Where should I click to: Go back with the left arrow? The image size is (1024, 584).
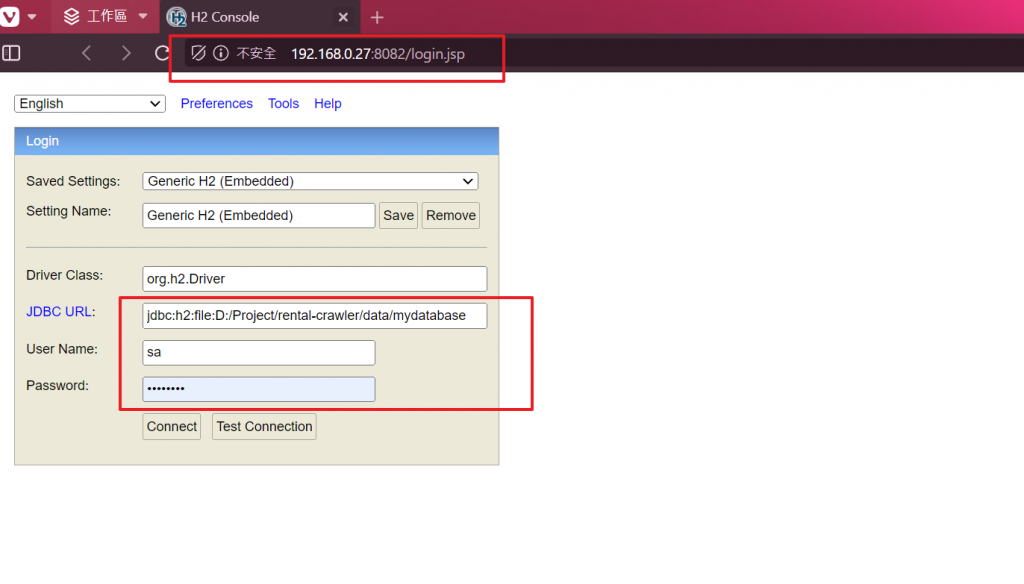pyautogui.click(x=86, y=53)
